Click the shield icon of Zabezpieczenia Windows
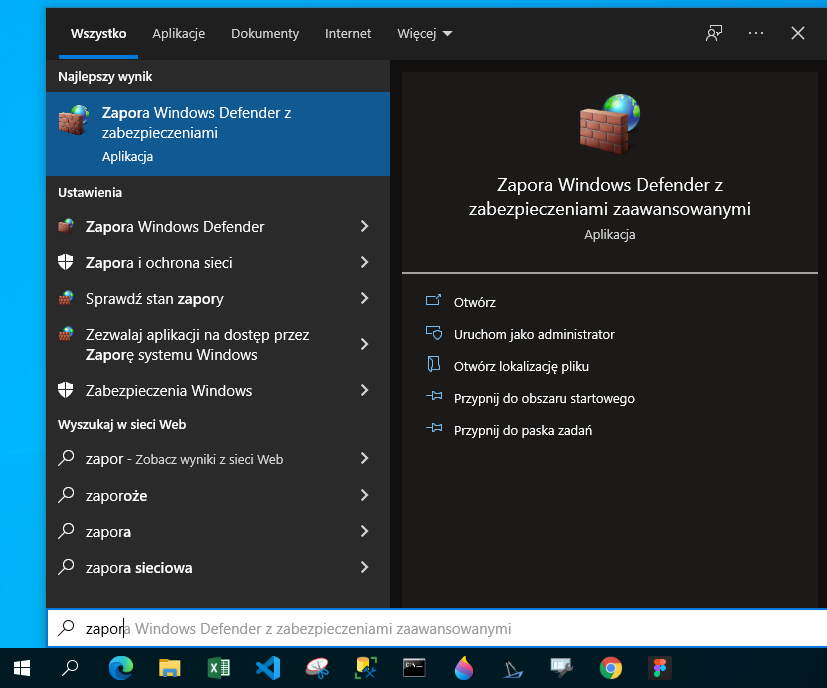The width and height of the screenshot is (827, 688). pos(65,390)
